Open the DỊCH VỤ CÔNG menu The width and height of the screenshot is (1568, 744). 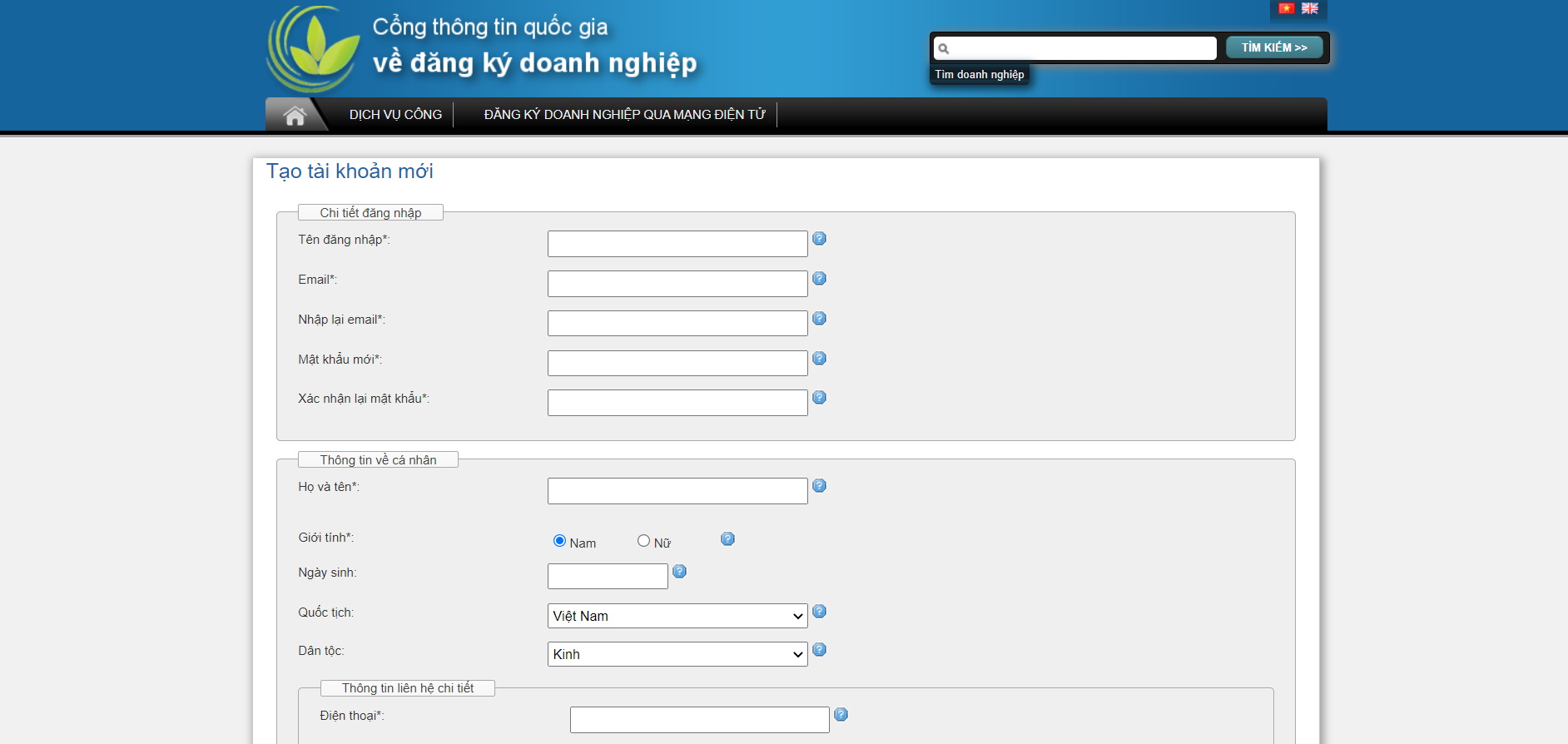(395, 115)
